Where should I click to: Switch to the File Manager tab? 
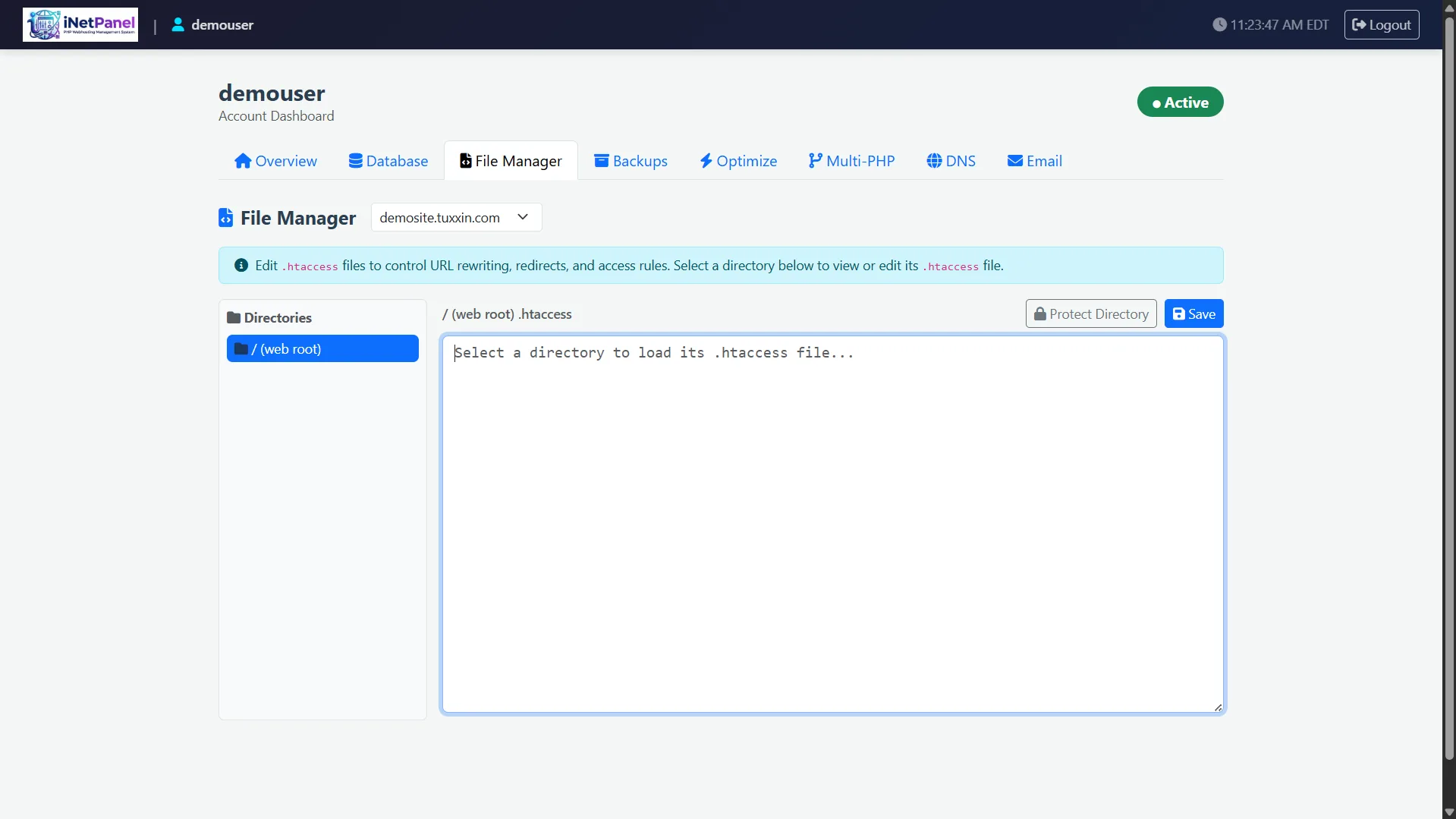pos(511,160)
